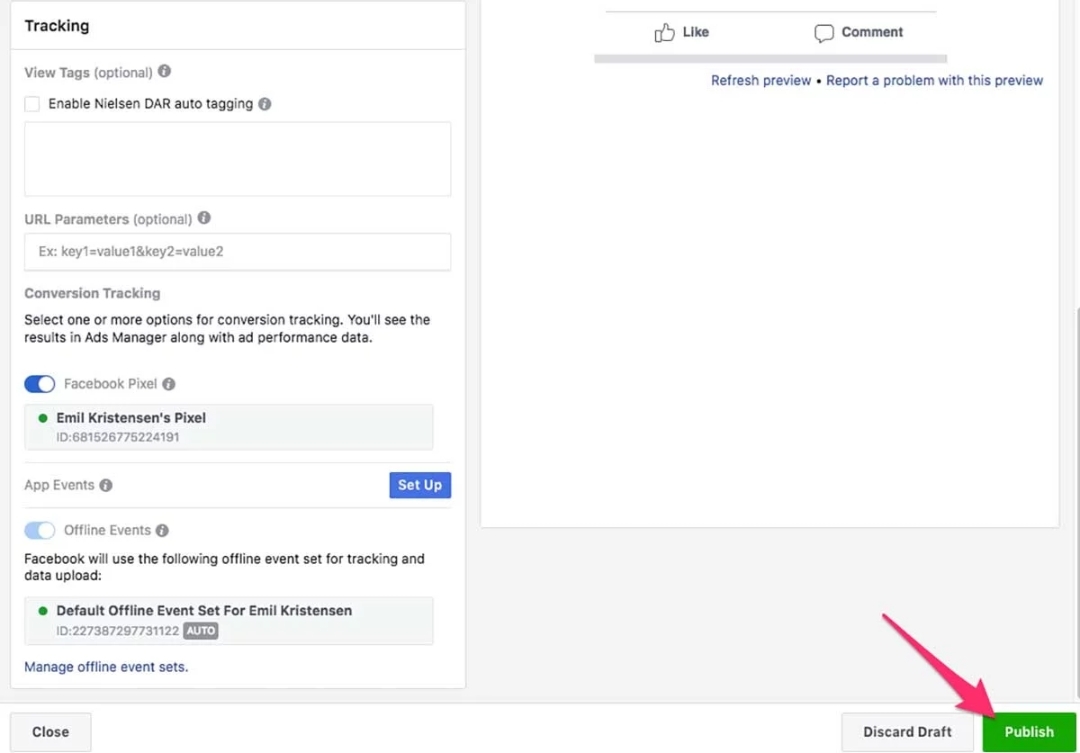The width and height of the screenshot is (1080, 753).
Task: Click the Conversion Tracking heading
Action: coord(92,293)
